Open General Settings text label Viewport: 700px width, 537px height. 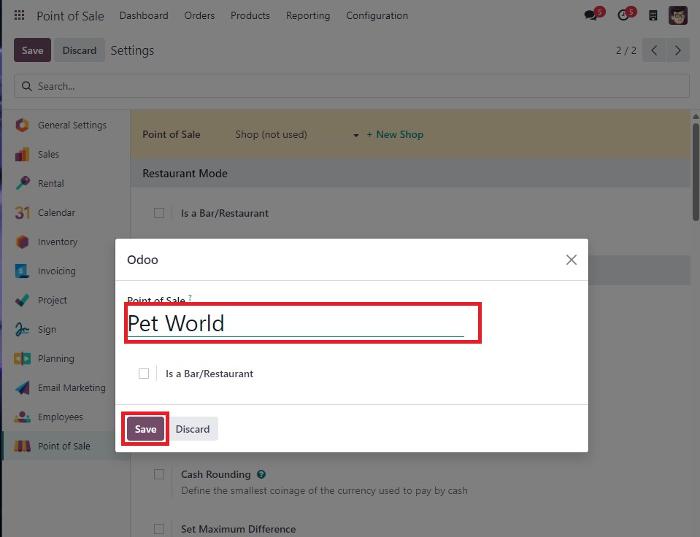pos(72,125)
